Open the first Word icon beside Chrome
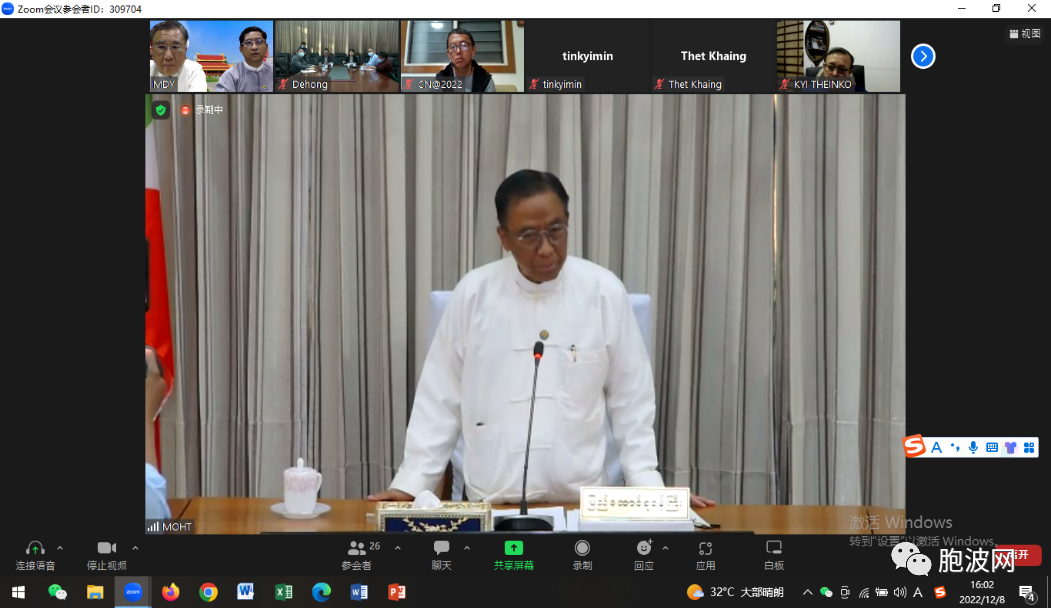 click(x=245, y=593)
